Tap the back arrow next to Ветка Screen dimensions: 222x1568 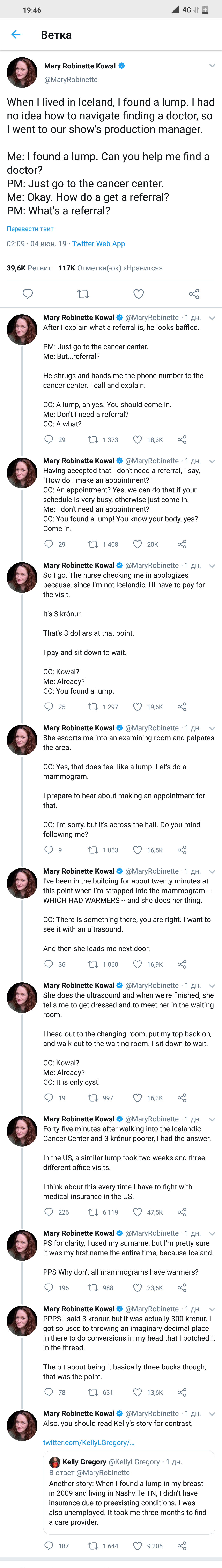[x=16, y=35]
